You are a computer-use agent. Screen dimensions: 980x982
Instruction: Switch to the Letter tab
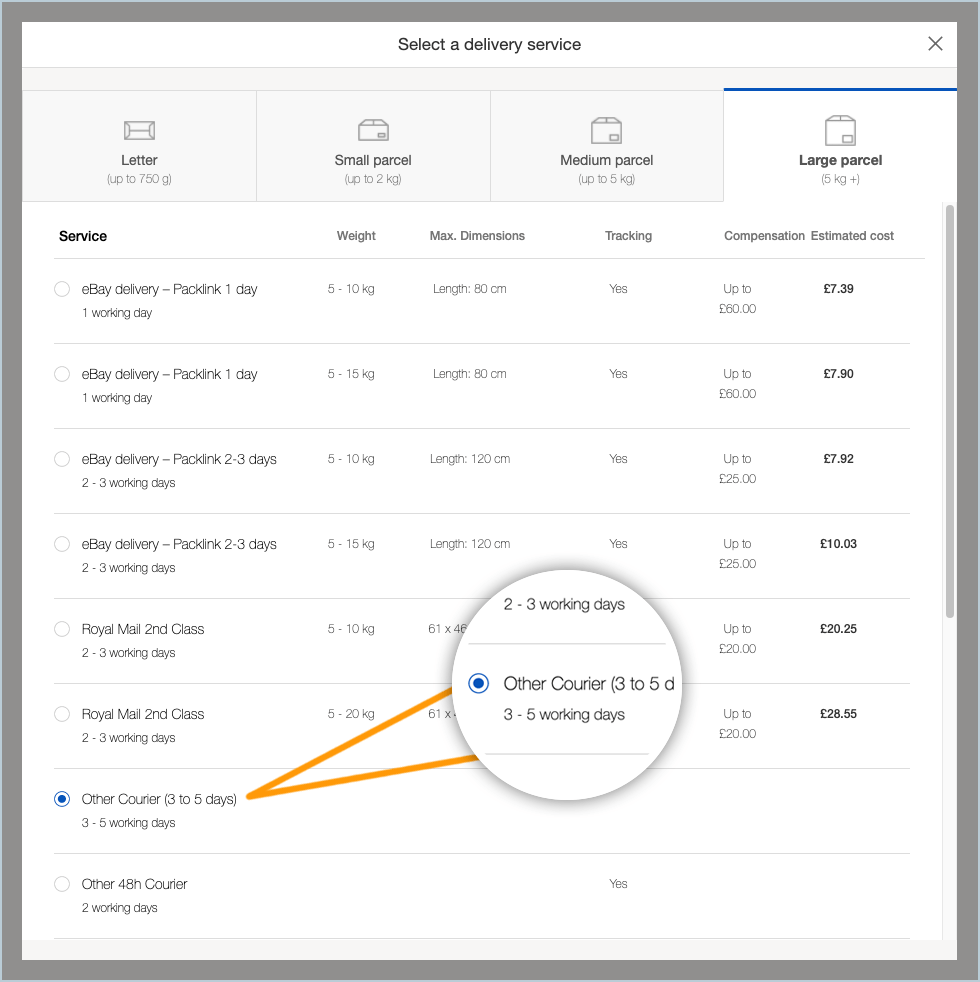click(139, 160)
